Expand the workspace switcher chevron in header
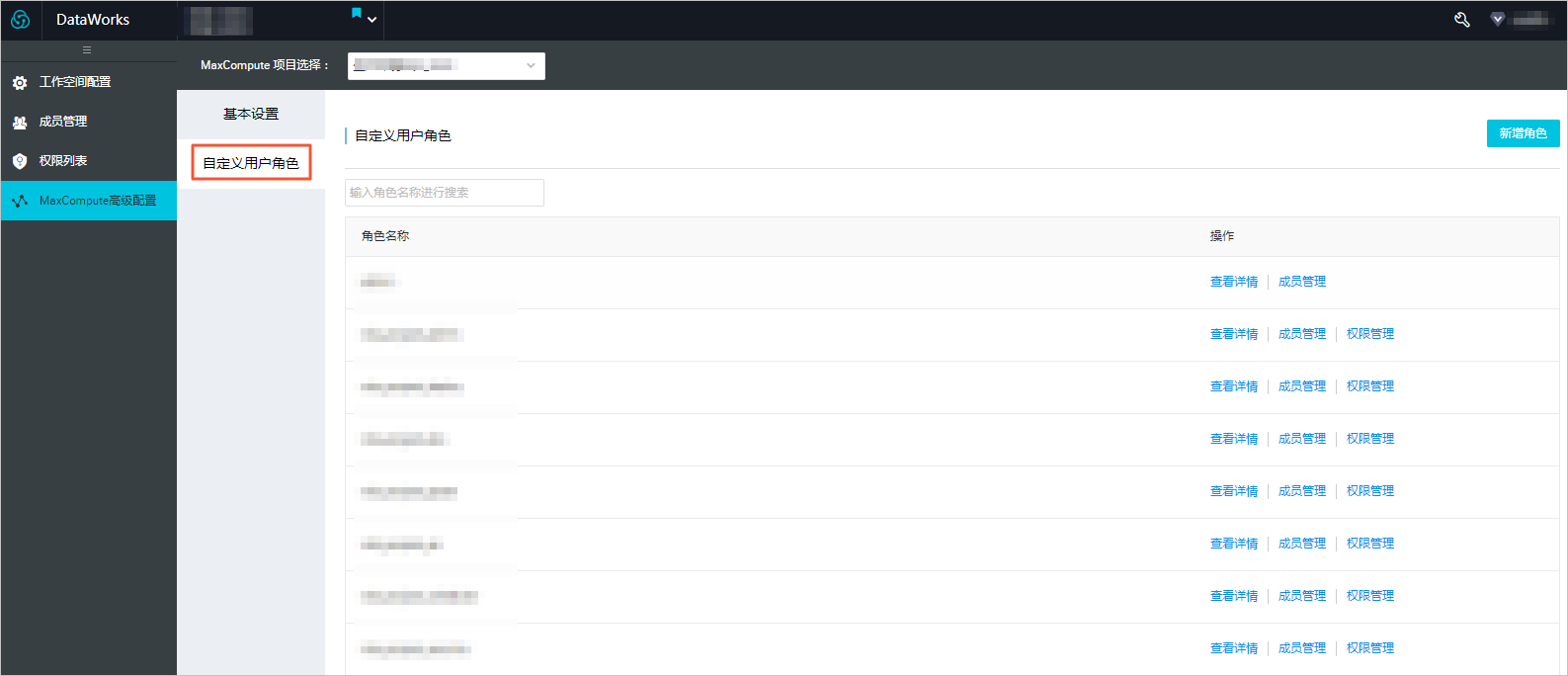 click(x=372, y=20)
